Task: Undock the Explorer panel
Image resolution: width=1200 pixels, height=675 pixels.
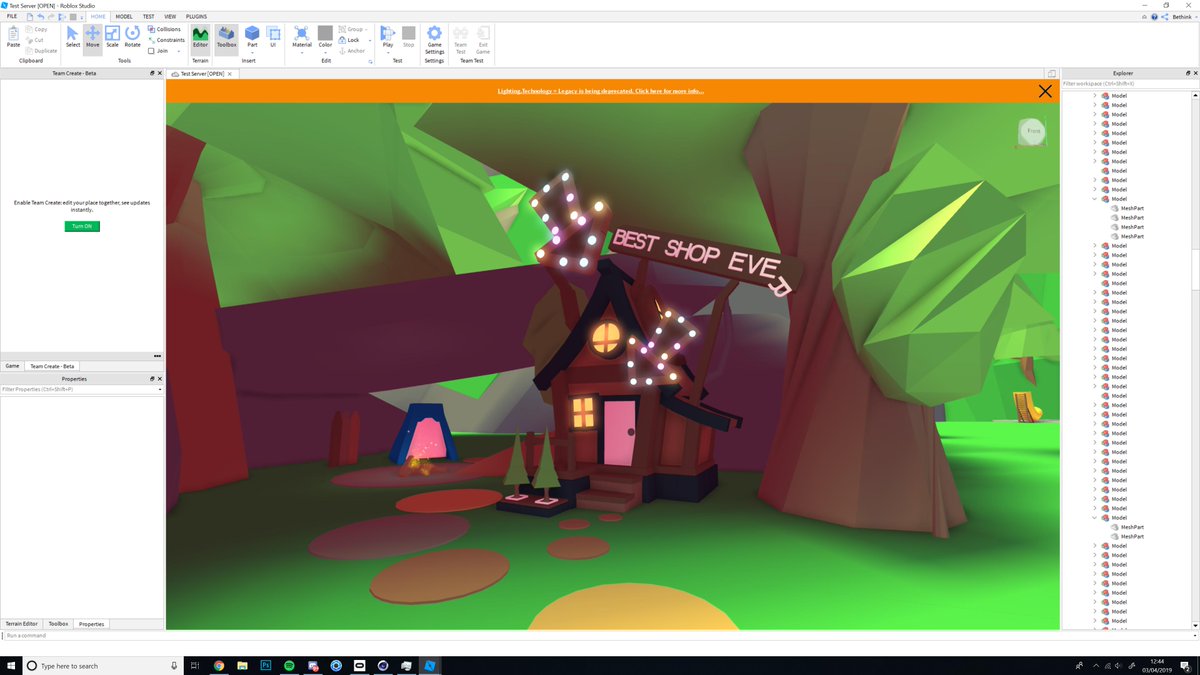Action: [1188, 73]
